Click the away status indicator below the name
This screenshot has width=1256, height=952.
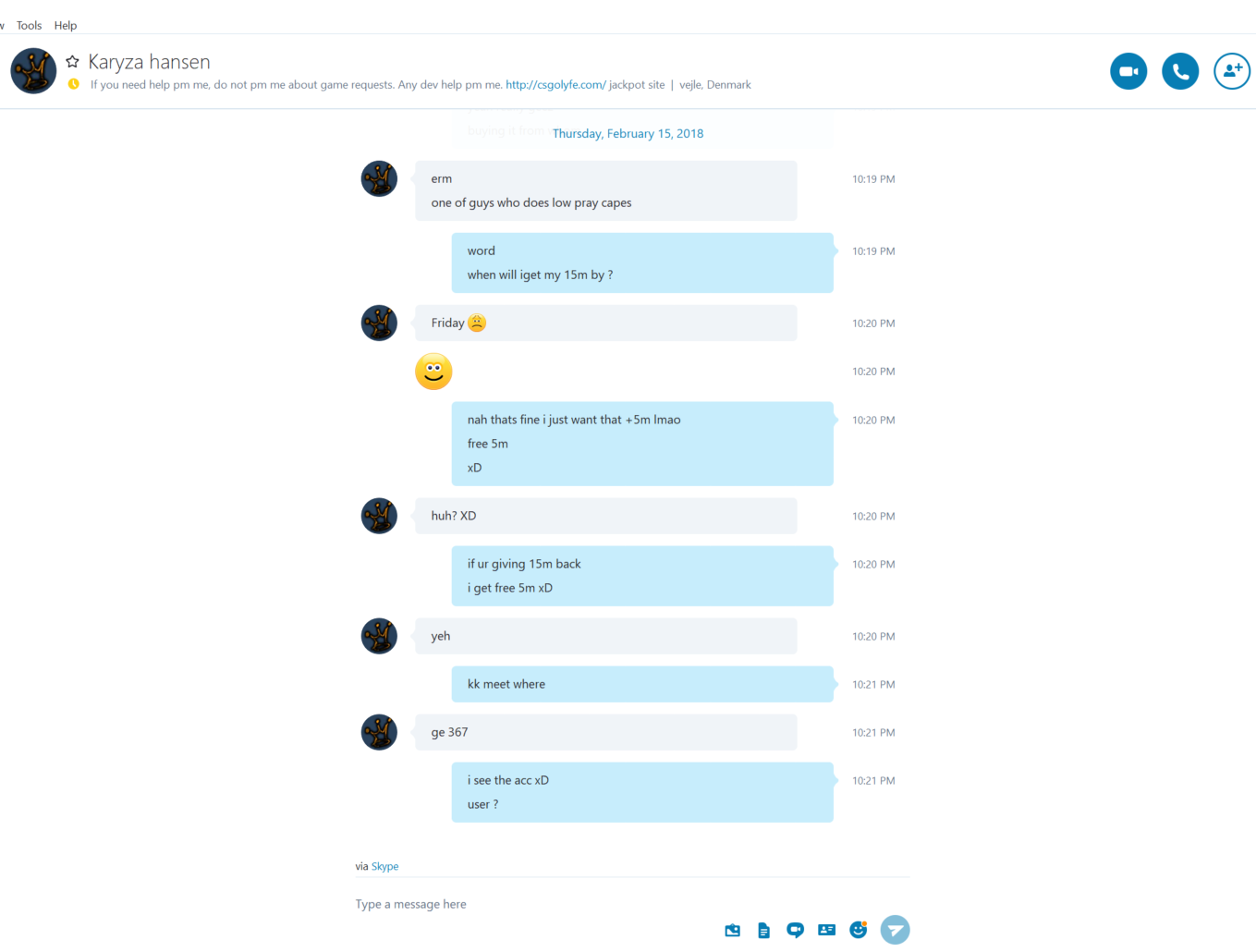click(74, 84)
